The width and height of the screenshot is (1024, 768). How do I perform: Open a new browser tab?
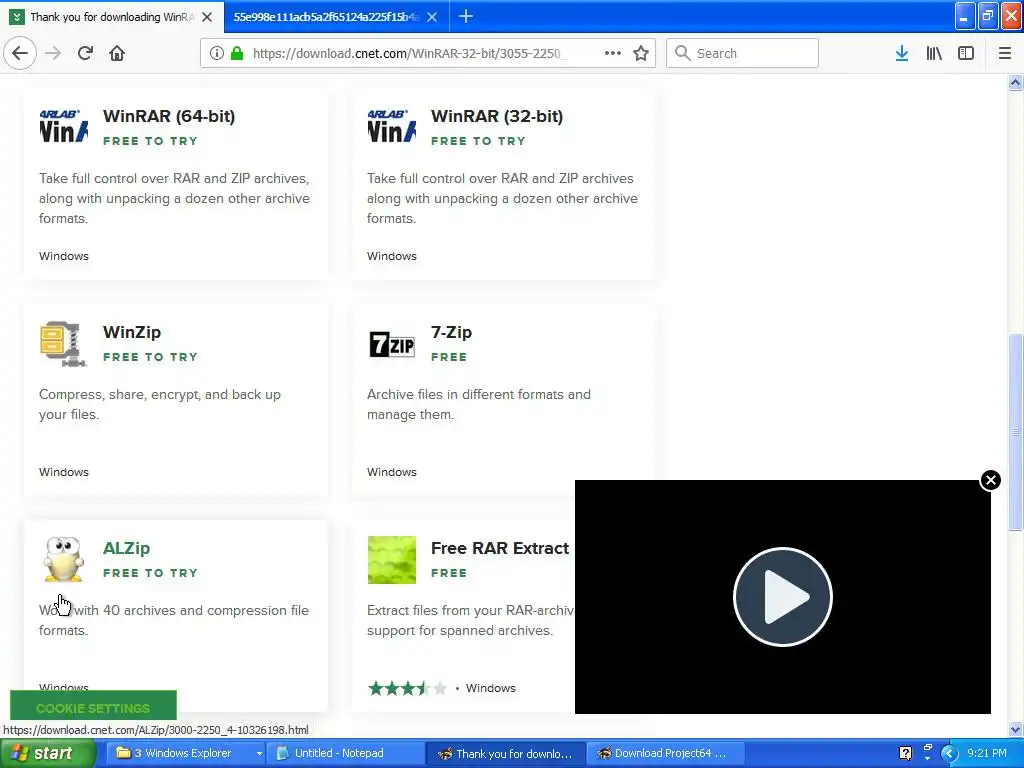[466, 16]
